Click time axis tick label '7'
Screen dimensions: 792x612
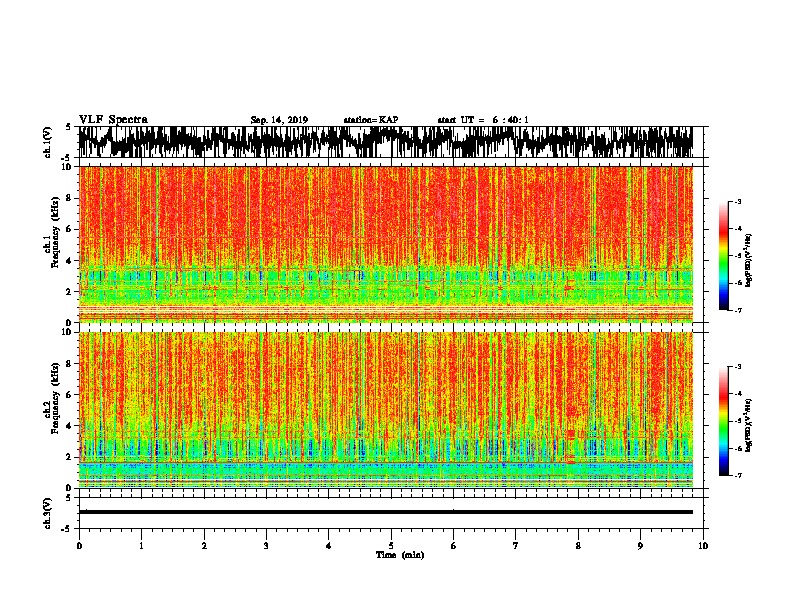pyautogui.click(x=516, y=546)
